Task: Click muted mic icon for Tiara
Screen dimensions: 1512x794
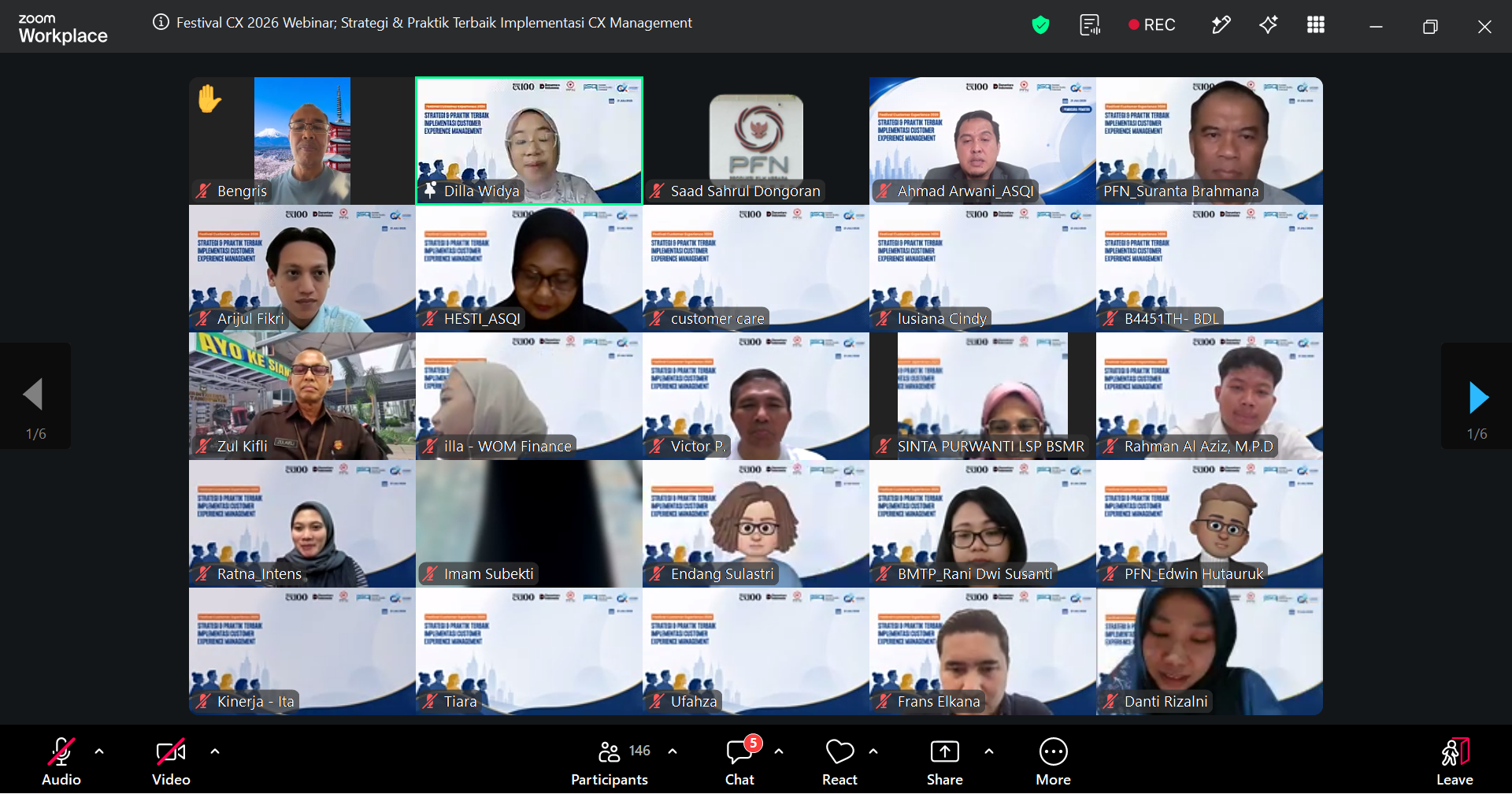Action: pos(430,701)
